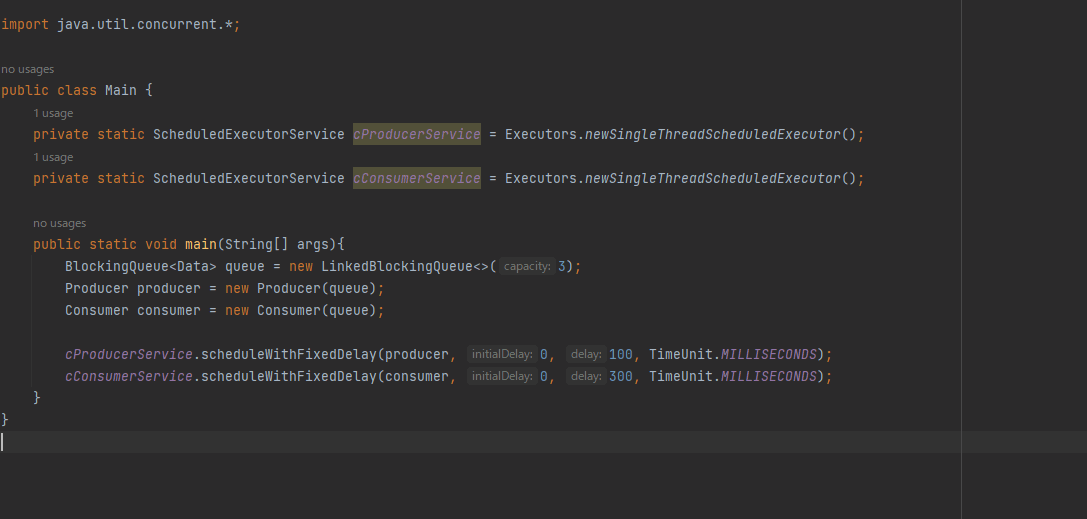Click the "delay:" hint before value 300
Image resolution: width=1087 pixels, height=519 pixels.
point(585,377)
